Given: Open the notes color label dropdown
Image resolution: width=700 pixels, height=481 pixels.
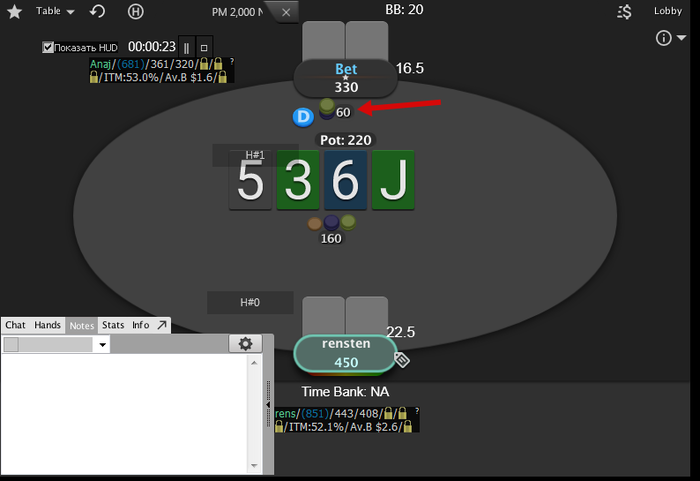Looking at the screenshot, I should point(56,344).
